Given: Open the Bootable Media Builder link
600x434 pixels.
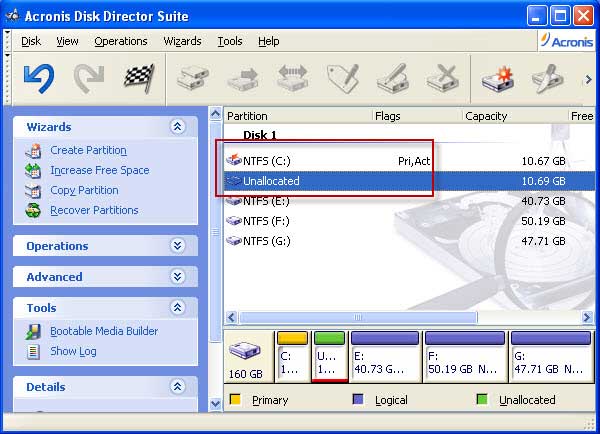Looking at the screenshot, I should coord(104,331).
